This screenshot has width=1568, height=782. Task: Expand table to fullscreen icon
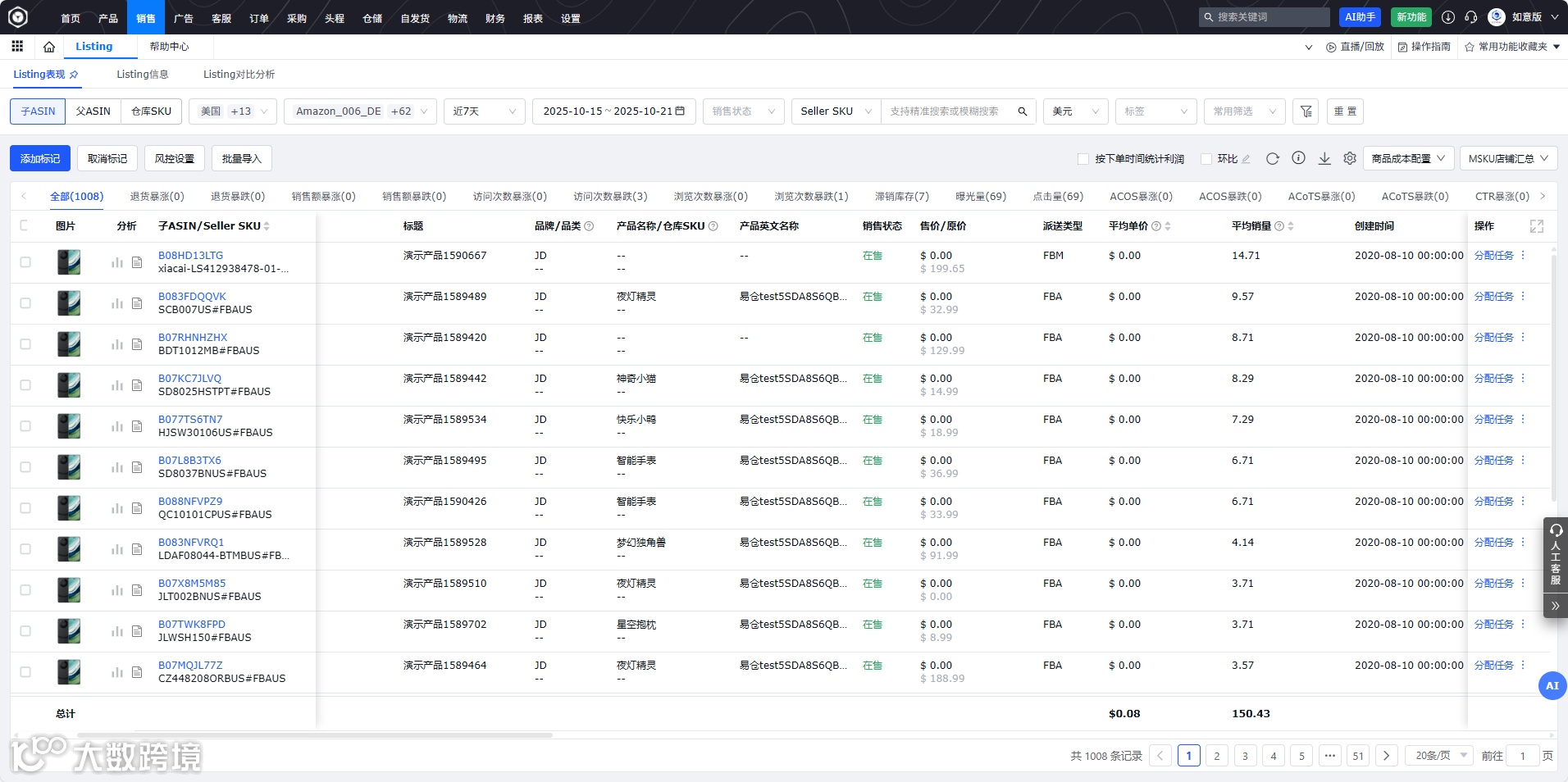click(1537, 226)
